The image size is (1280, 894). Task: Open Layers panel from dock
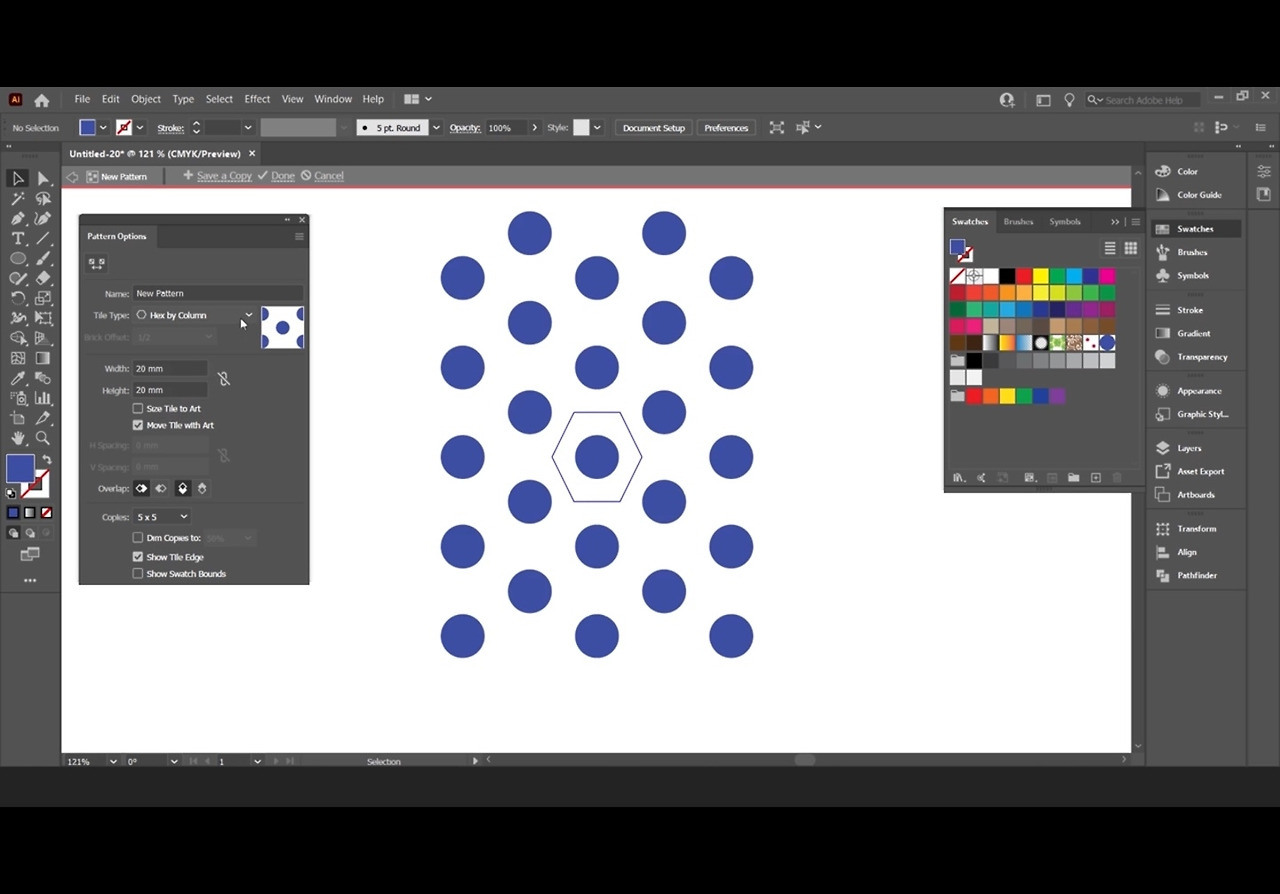pyautogui.click(x=1190, y=448)
